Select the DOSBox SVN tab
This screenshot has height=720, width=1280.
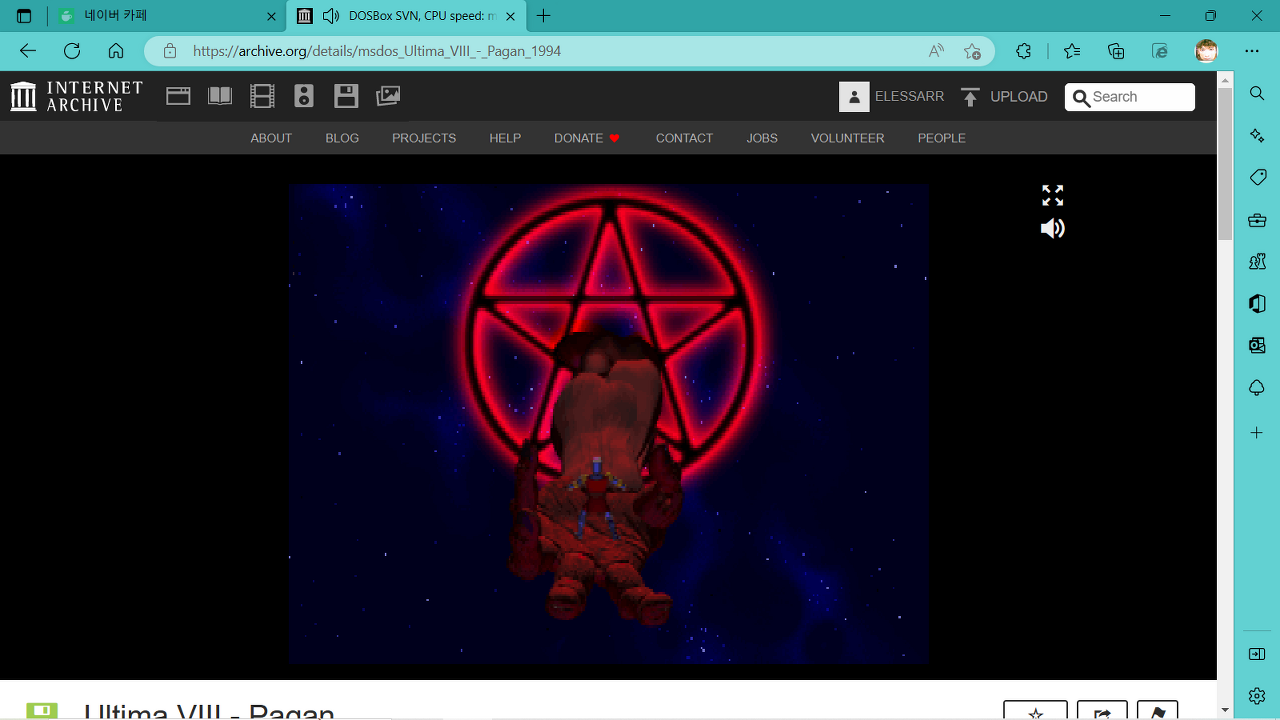[406, 16]
